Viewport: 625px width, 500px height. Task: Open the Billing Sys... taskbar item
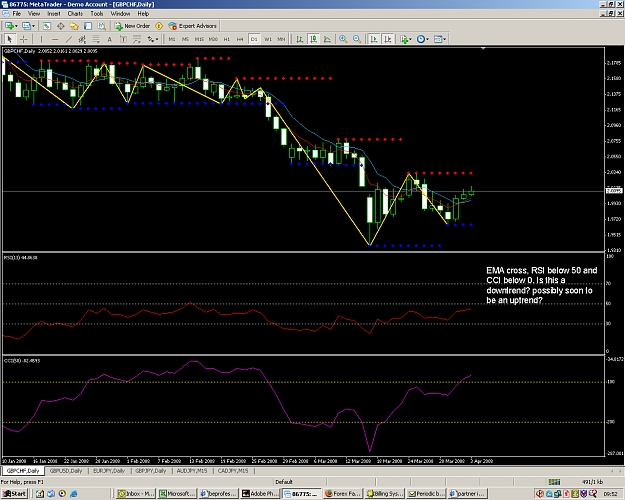[385, 494]
